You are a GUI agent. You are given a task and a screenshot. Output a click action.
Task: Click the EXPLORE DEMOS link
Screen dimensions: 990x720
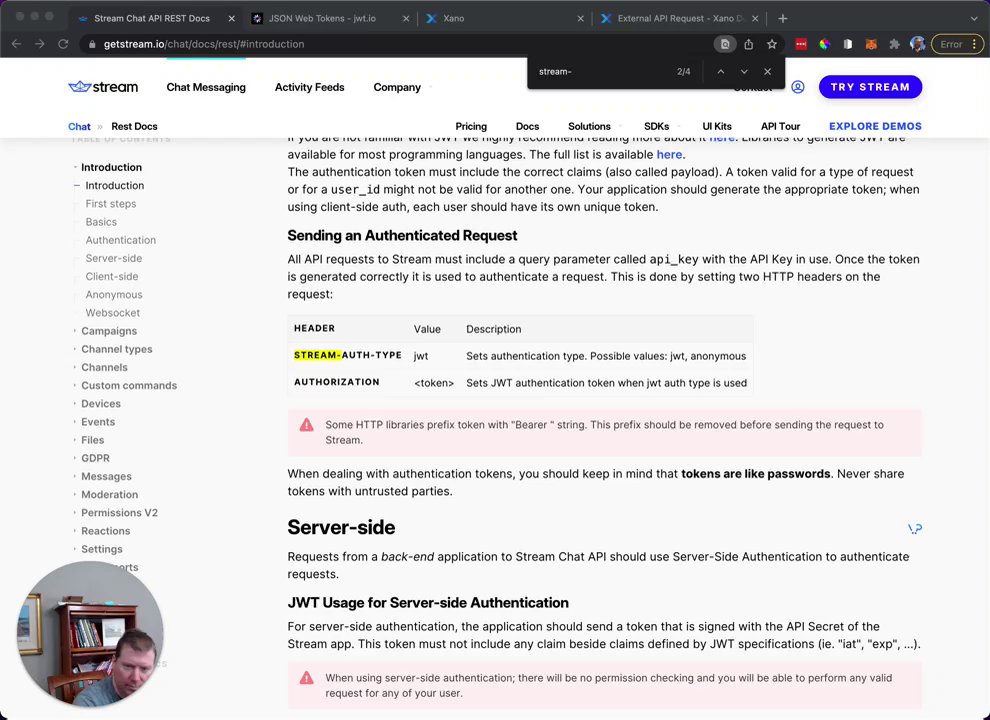[875, 126]
